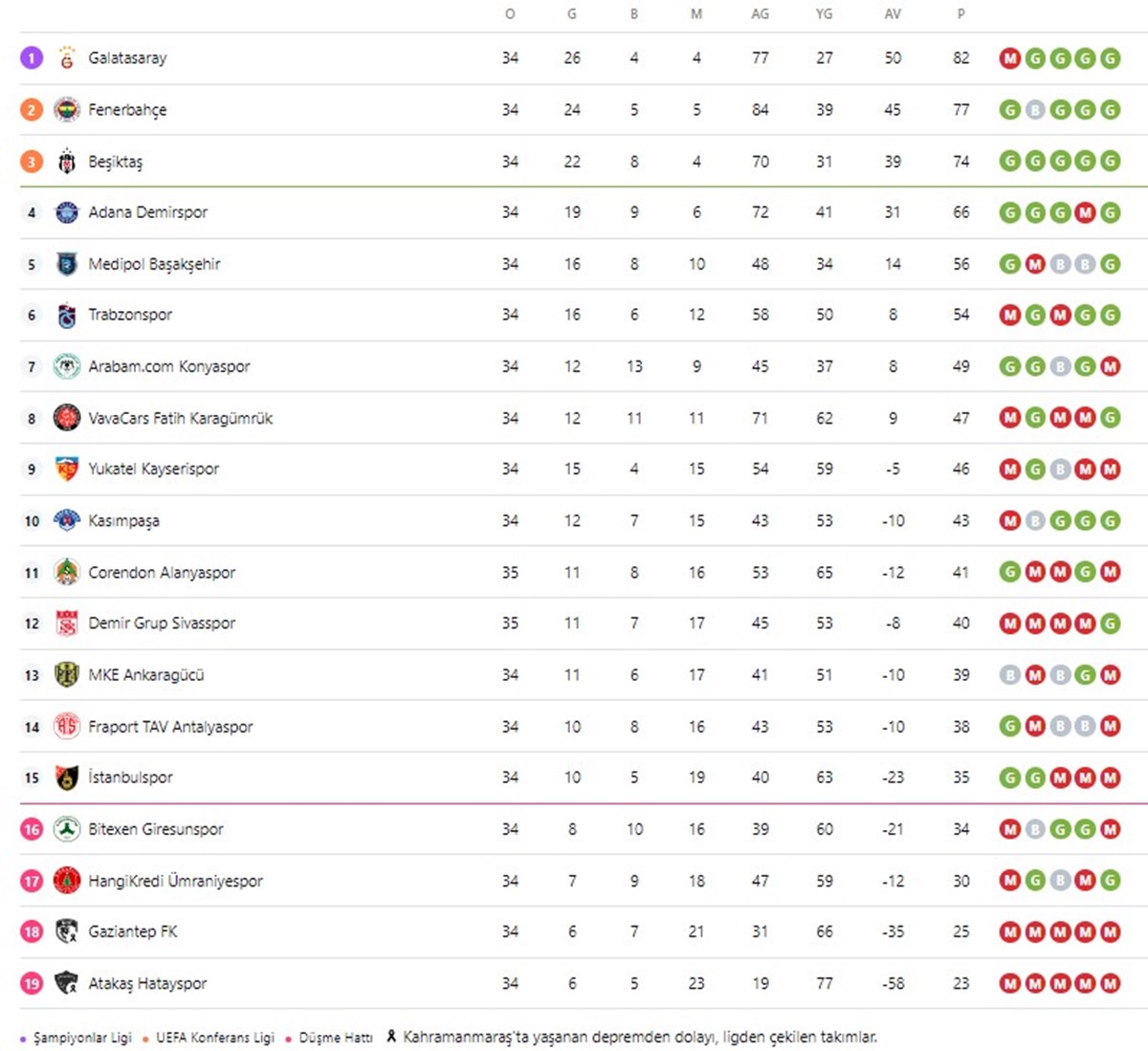This screenshot has height=1051, width=1148.
Task: Click the grey B form badge for Fenerbahçe
Action: [1034, 110]
